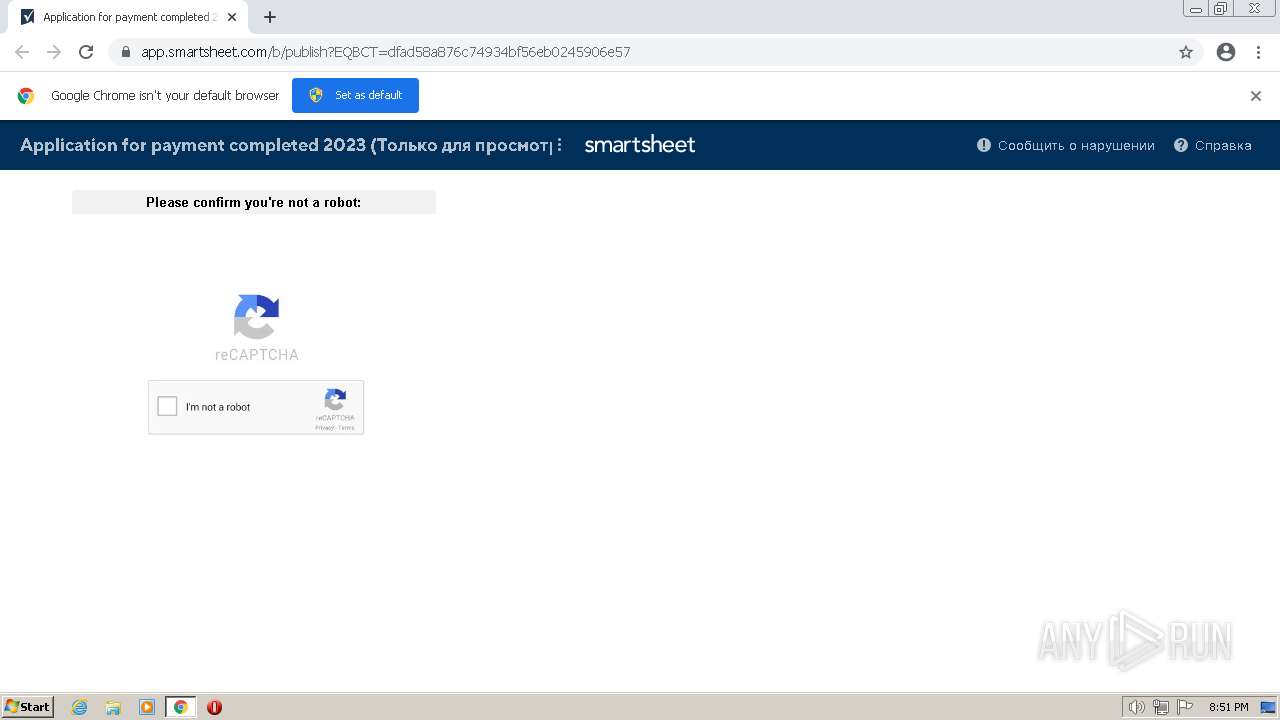Click the browser back arrow
Viewport: 1280px width, 720px height.
tap(22, 52)
